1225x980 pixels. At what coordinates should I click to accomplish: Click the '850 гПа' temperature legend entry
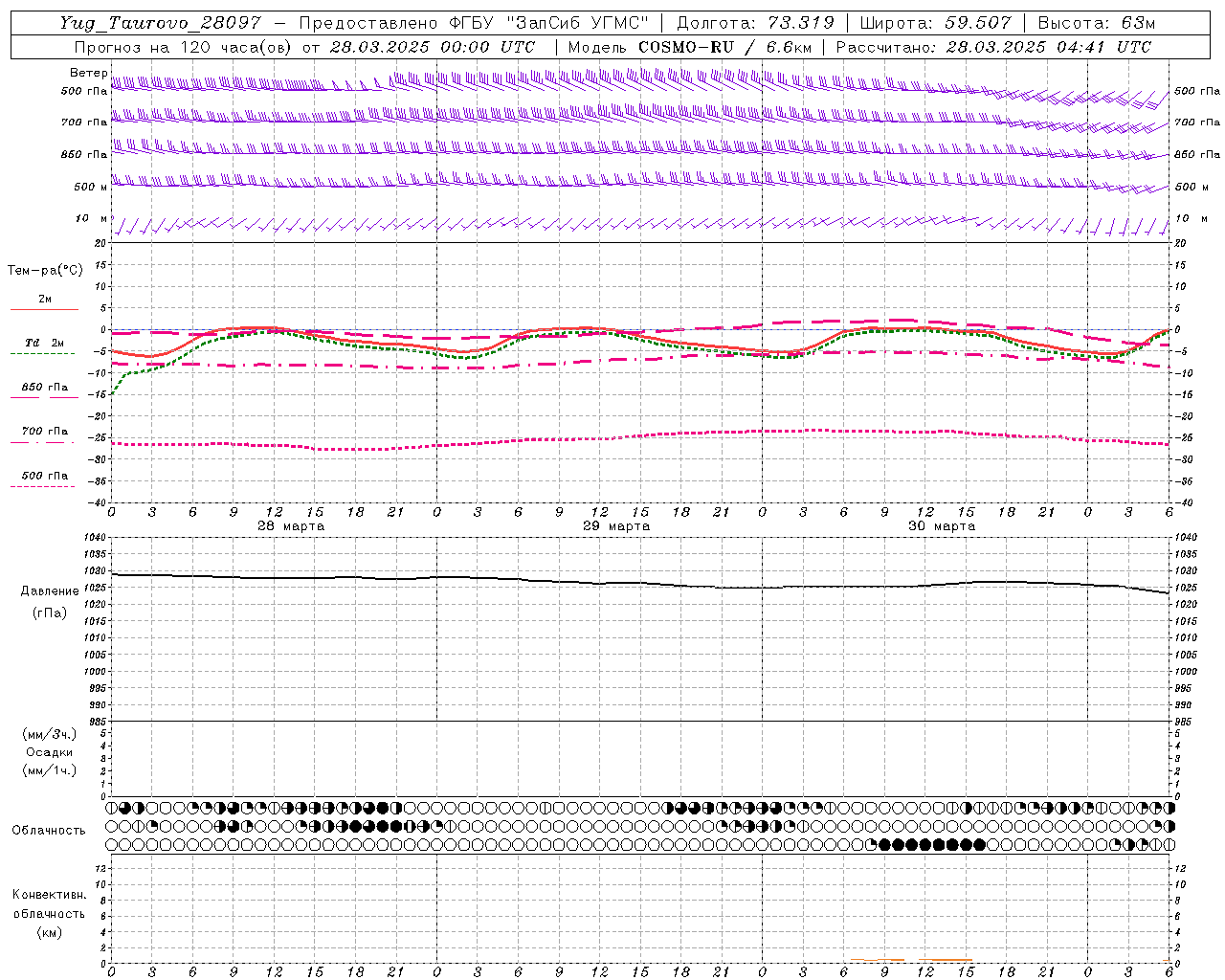(45, 388)
